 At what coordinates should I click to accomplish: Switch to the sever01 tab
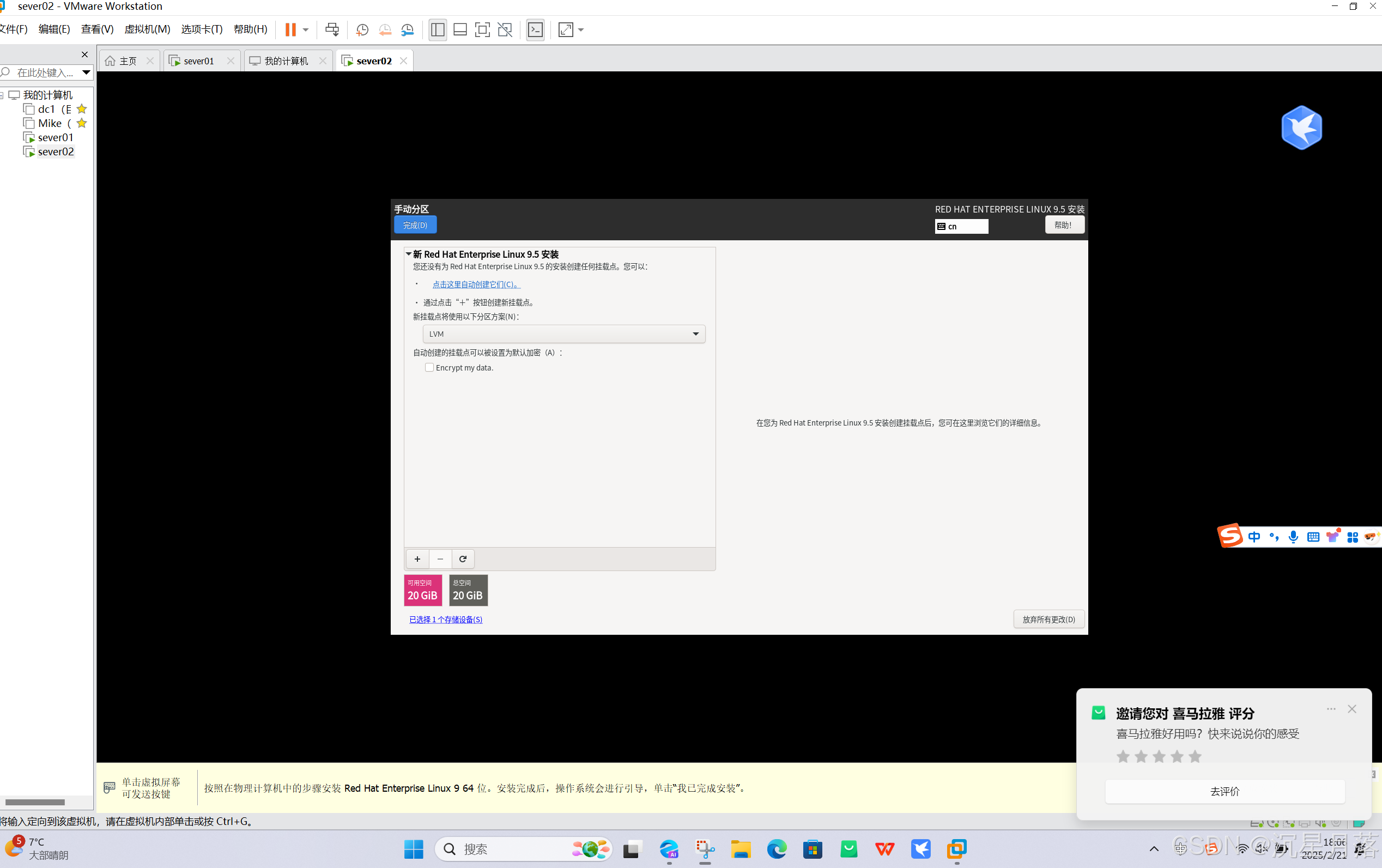(x=198, y=61)
